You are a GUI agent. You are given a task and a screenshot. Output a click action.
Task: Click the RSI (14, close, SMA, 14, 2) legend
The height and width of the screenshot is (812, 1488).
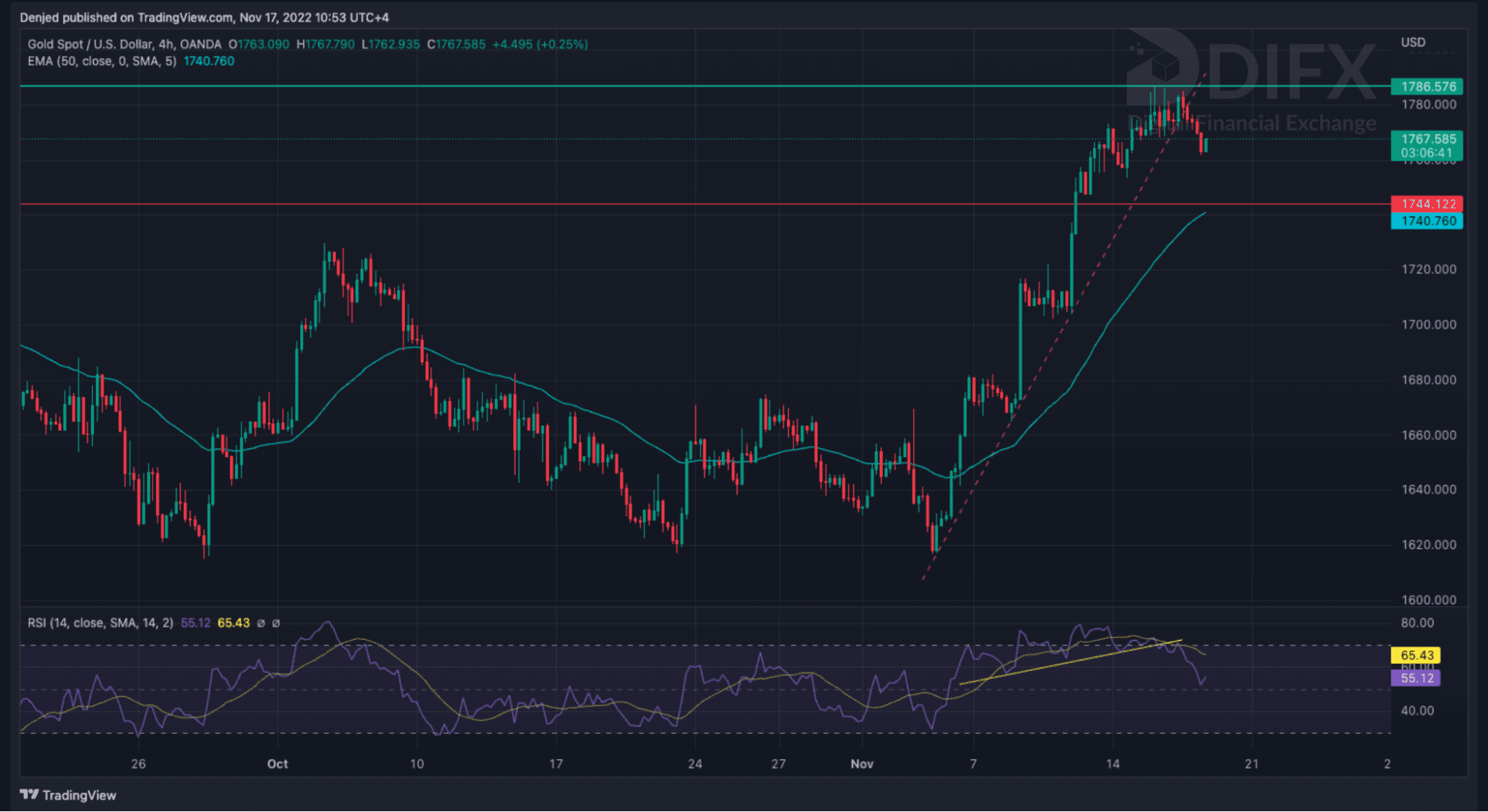click(100, 623)
